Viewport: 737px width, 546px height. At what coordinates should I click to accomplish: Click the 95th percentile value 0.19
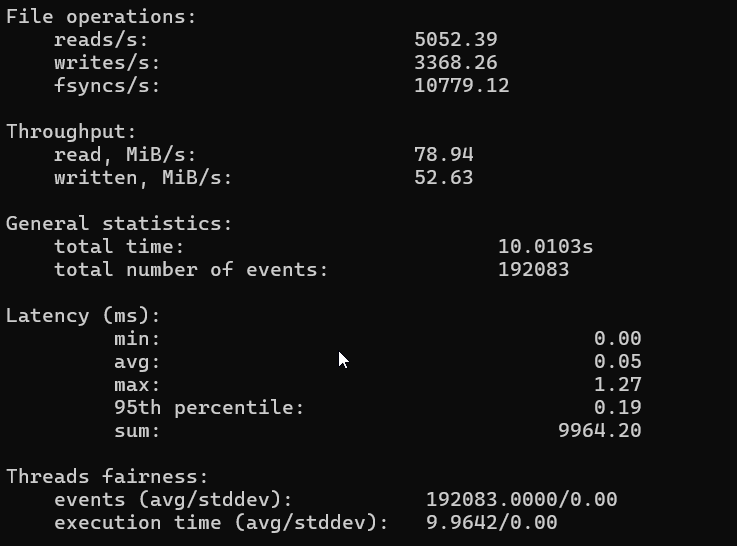[618, 407]
